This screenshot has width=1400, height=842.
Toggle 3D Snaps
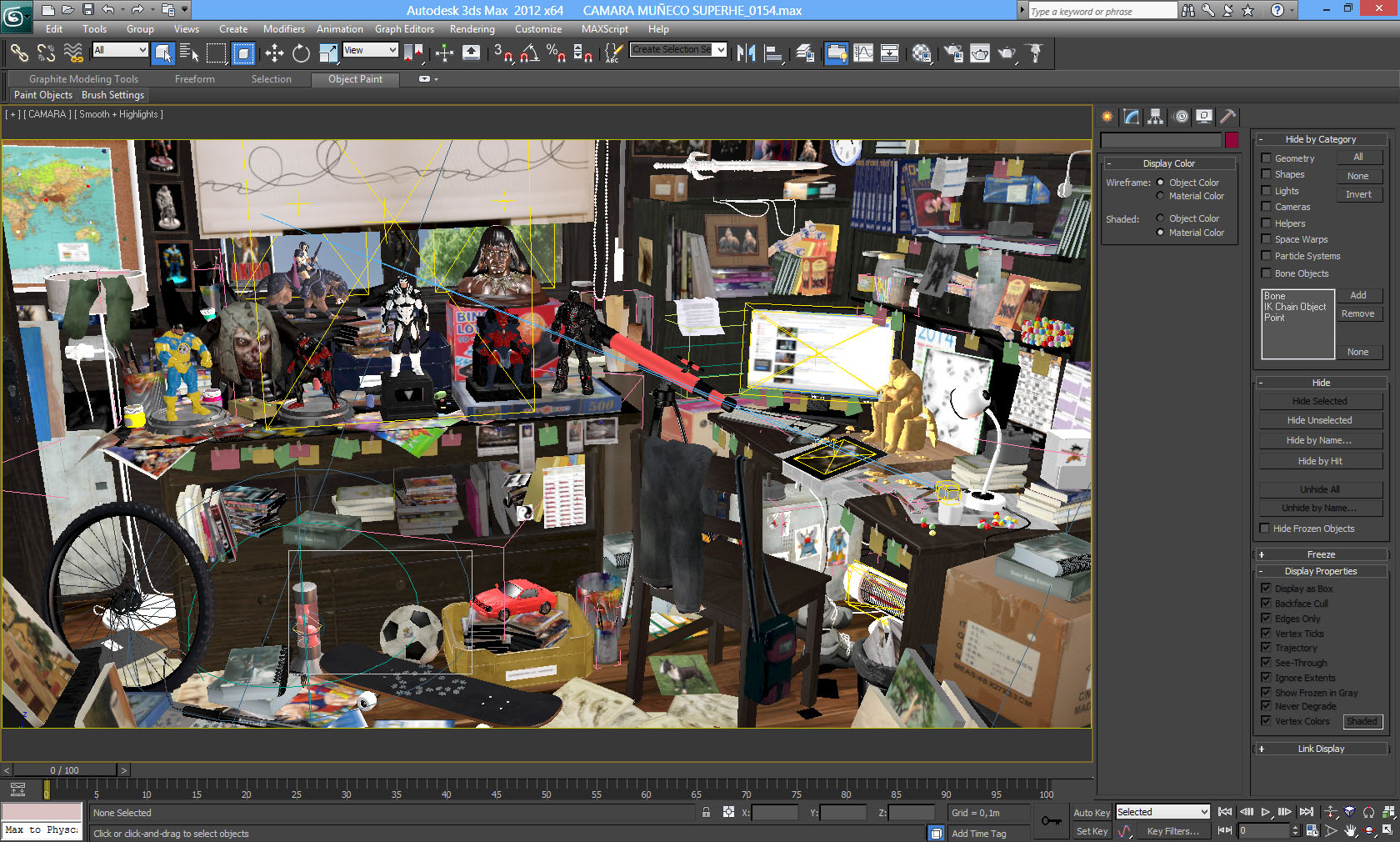[x=502, y=53]
